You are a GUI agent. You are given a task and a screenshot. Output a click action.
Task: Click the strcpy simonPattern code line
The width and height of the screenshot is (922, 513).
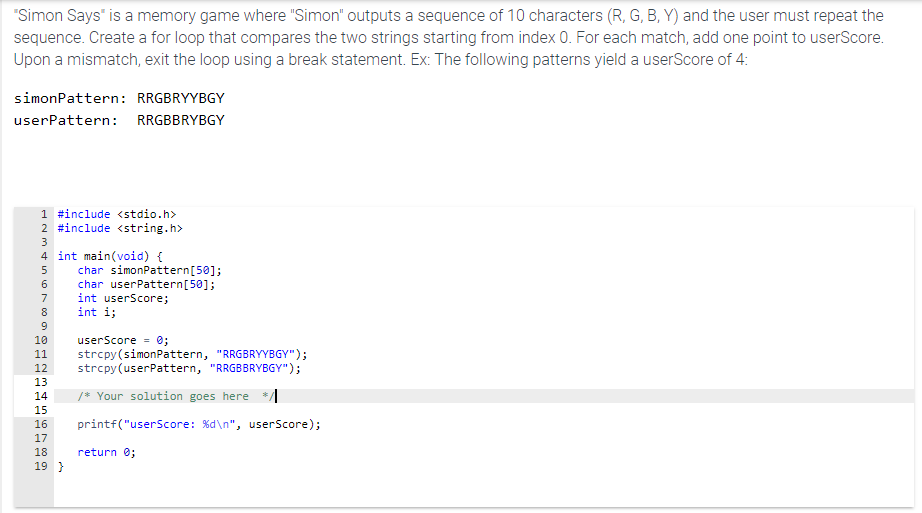(192, 354)
